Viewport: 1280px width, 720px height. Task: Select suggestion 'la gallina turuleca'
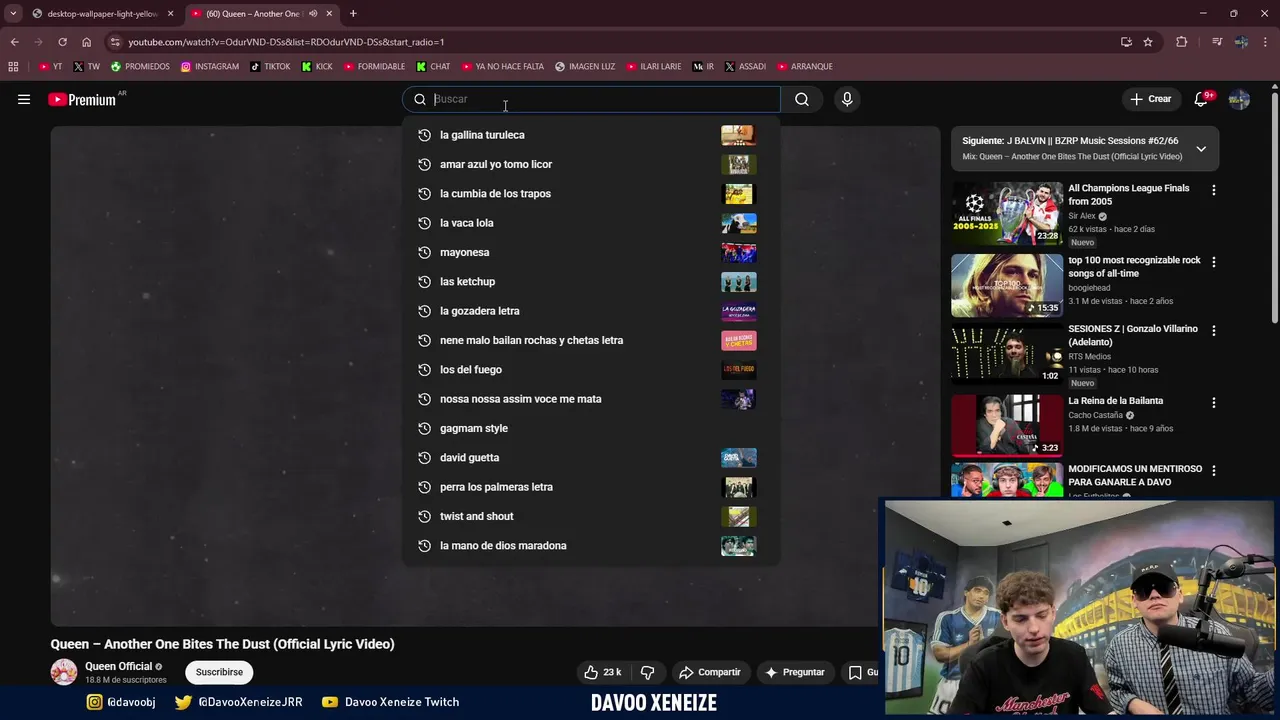(x=591, y=135)
